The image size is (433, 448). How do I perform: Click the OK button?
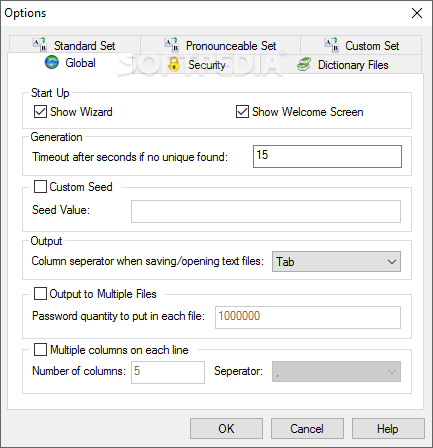pyautogui.click(x=226, y=429)
